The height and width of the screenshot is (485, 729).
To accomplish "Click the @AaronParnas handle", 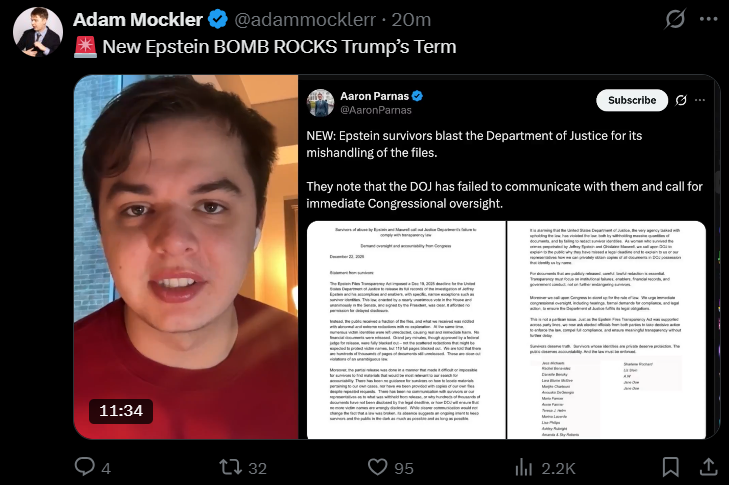I will point(376,110).
